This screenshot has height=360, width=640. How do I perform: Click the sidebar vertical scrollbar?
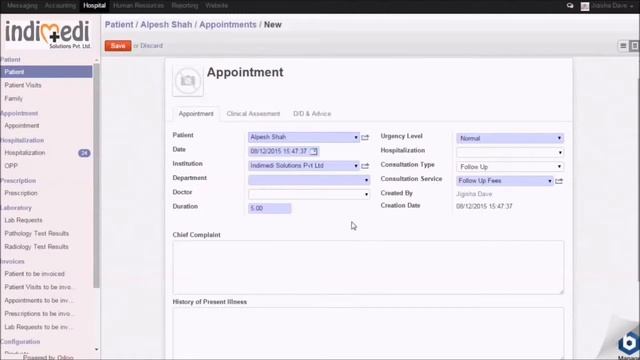pyautogui.click(x=96, y=176)
